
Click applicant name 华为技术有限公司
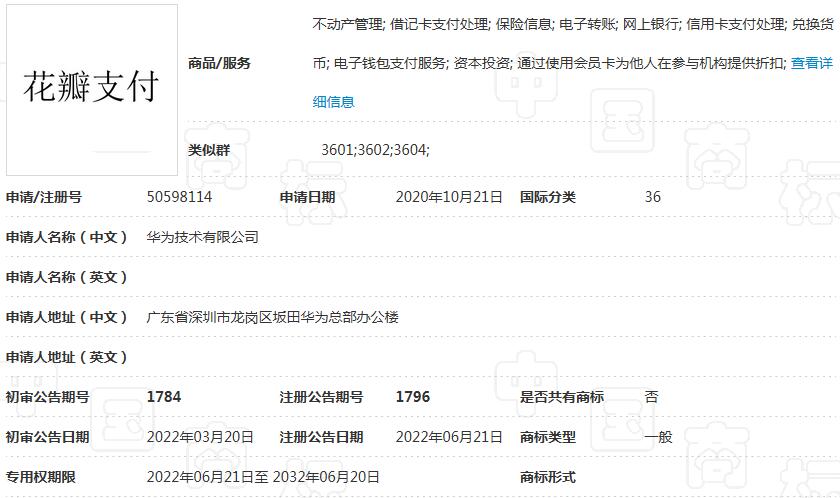202,237
